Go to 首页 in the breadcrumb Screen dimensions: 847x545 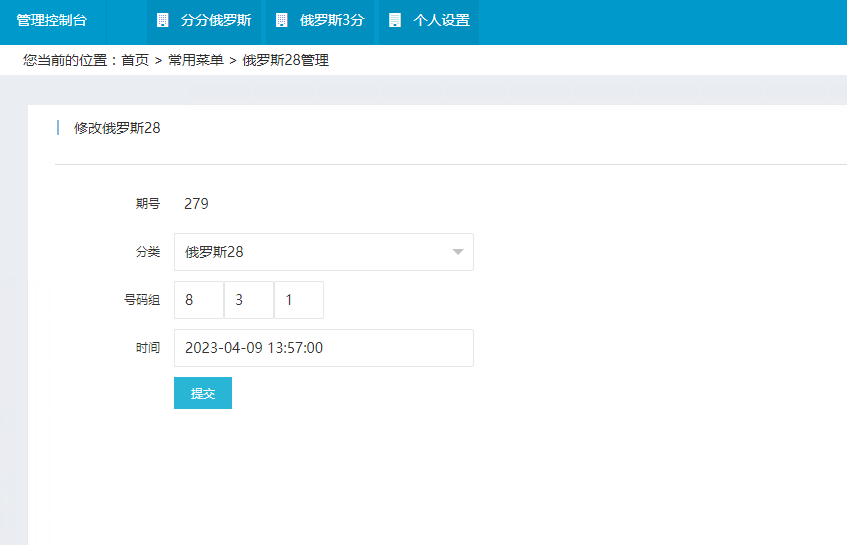pyautogui.click(x=135, y=60)
